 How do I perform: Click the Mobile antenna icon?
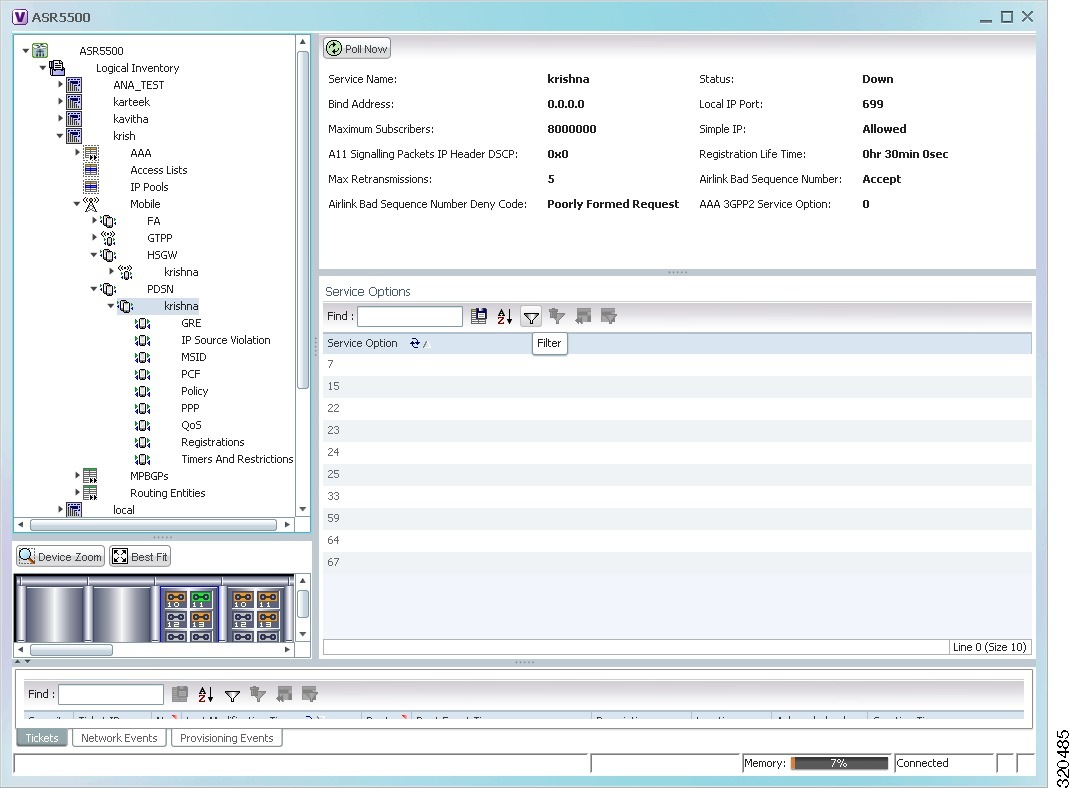click(91, 204)
